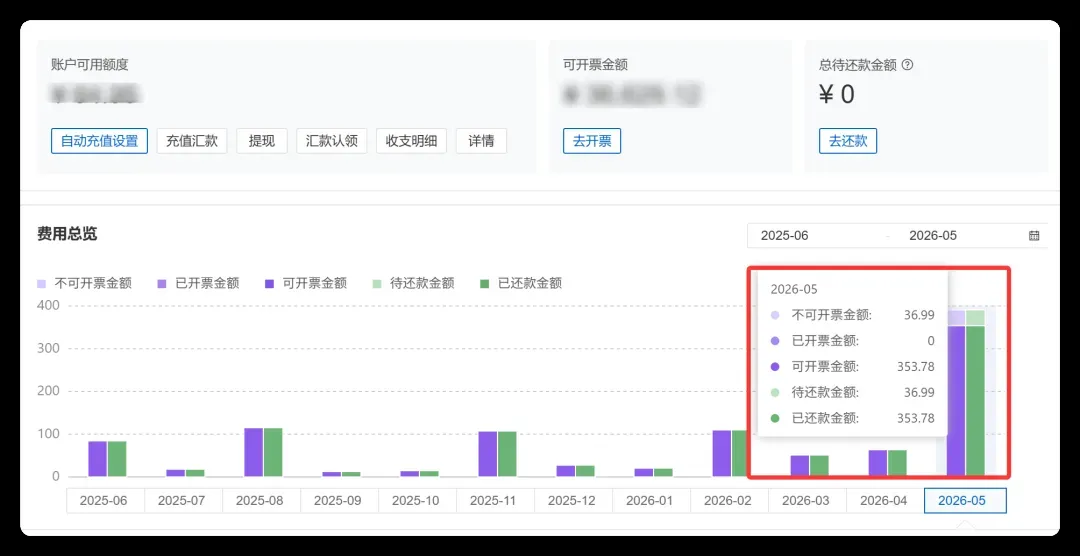Toggle 不可开票金额 legend item
Image resolution: width=1080 pixels, height=556 pixels.
[x=85, y=283]
